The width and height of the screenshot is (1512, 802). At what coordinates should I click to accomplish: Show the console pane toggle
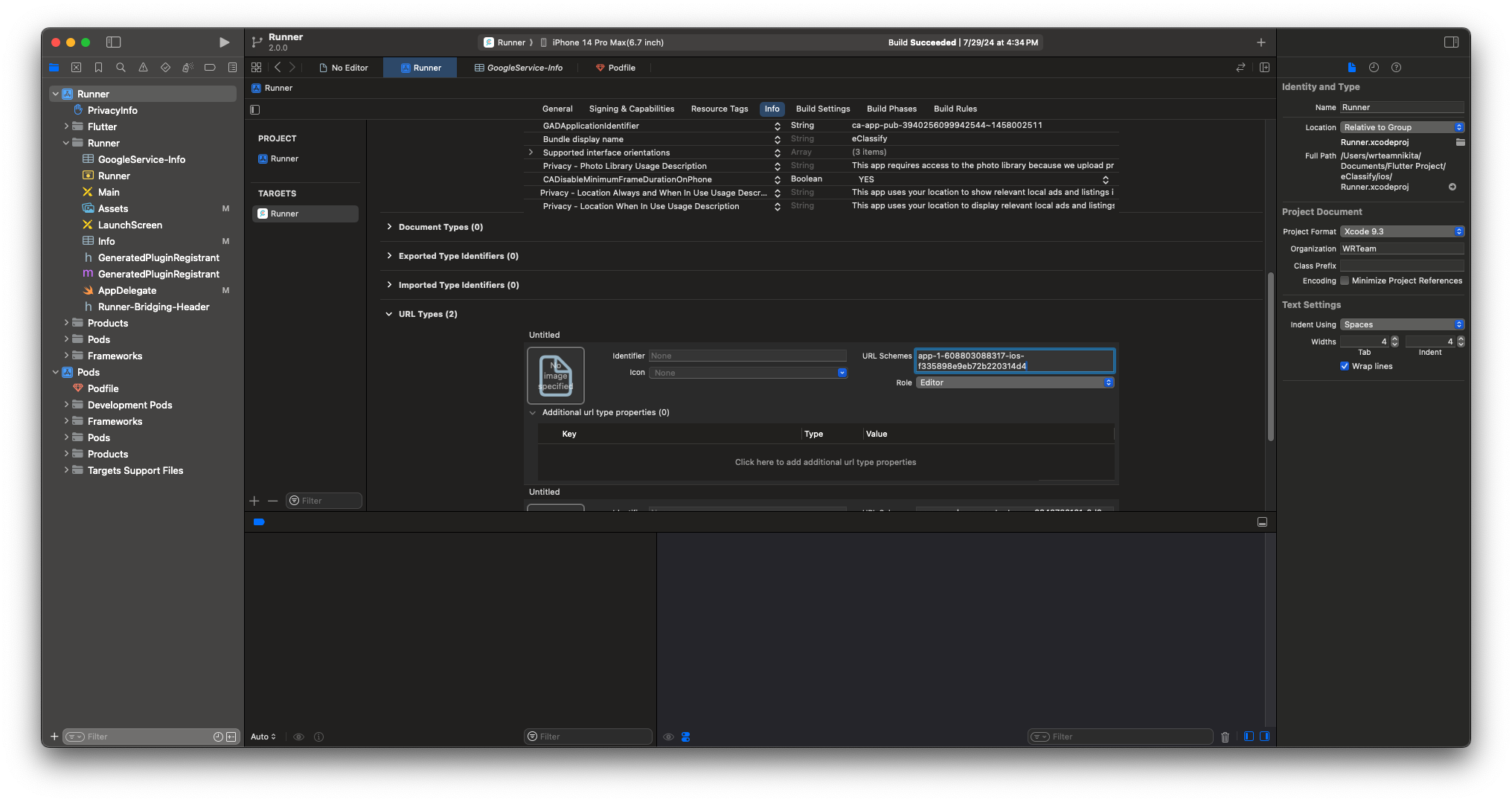pyautogui.click(x=1264, y=737)
